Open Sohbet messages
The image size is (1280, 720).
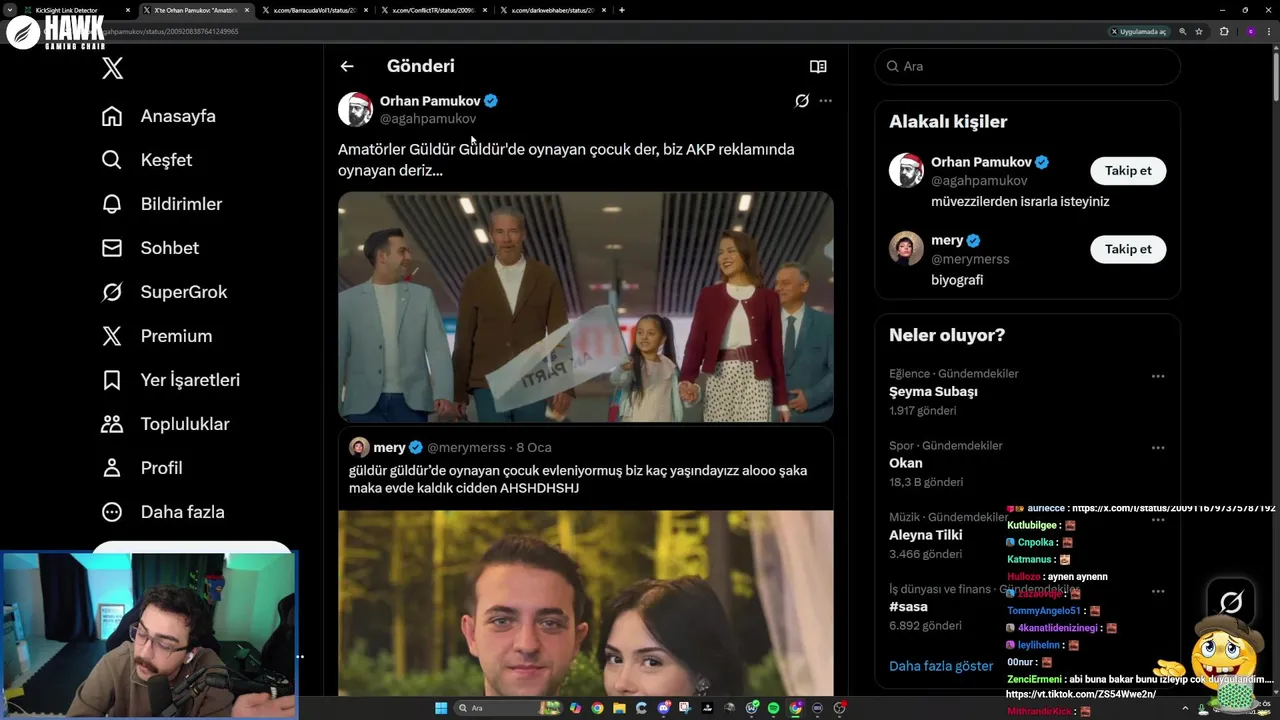click(150, 248)
